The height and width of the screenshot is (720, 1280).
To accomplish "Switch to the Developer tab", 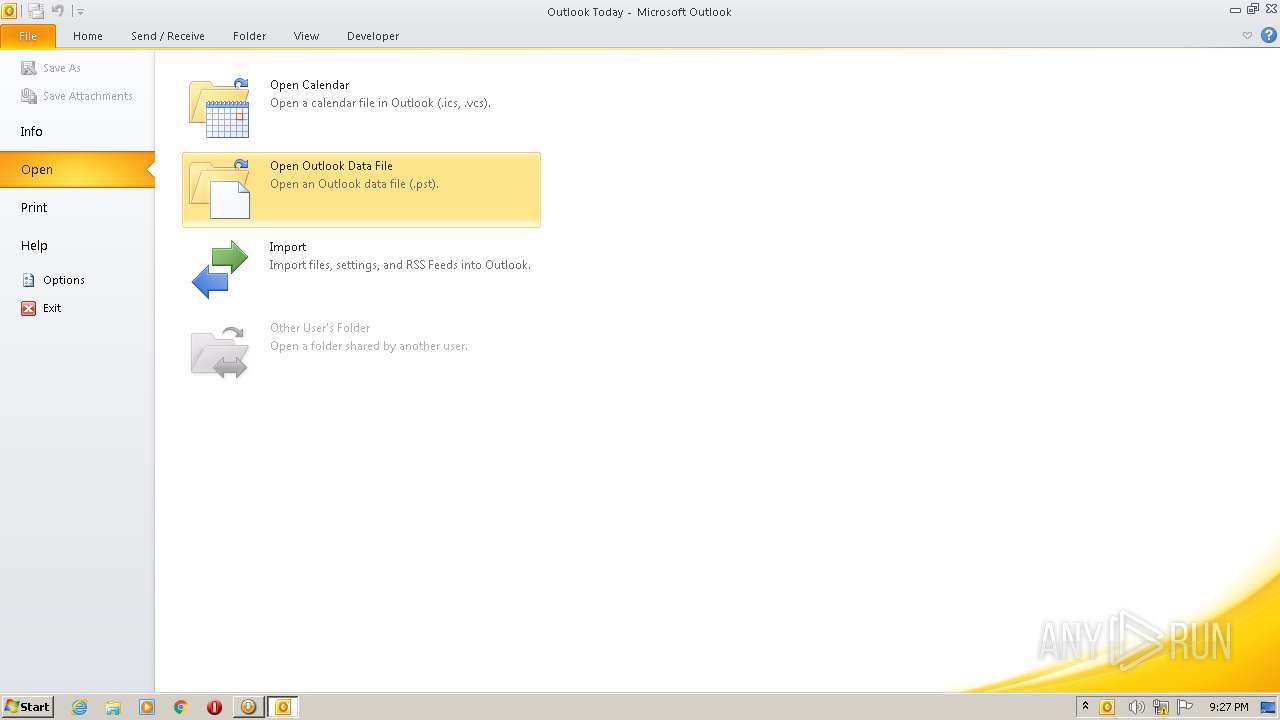I will pos(373,36).
